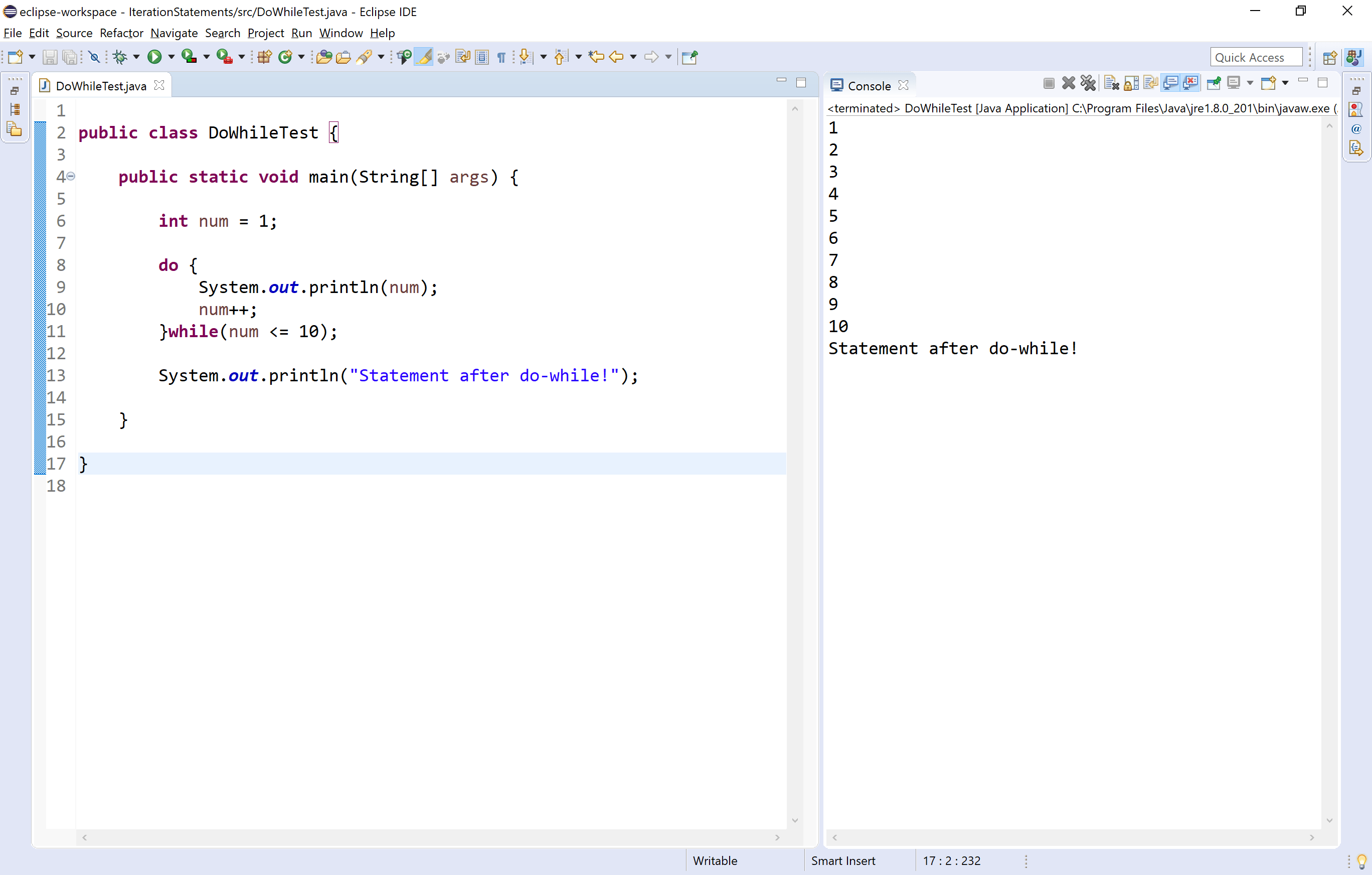Collapse the main method on line 4
Screen dimensions: 1372x875
click(x=70, y=177)
